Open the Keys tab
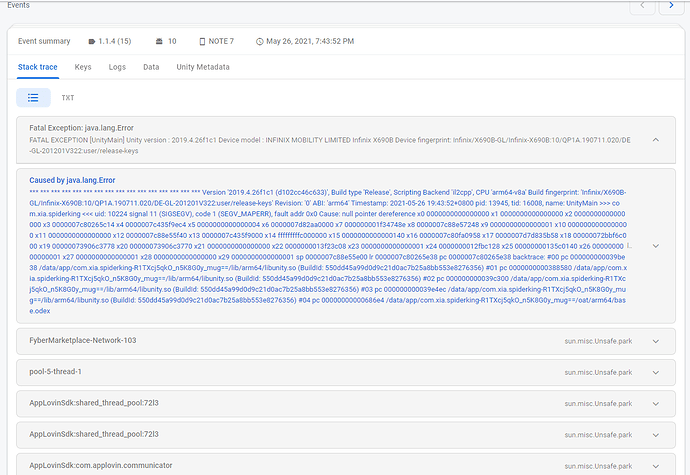Image resolution: width=690 pixels, height=475 pixels. coord(83,67)
